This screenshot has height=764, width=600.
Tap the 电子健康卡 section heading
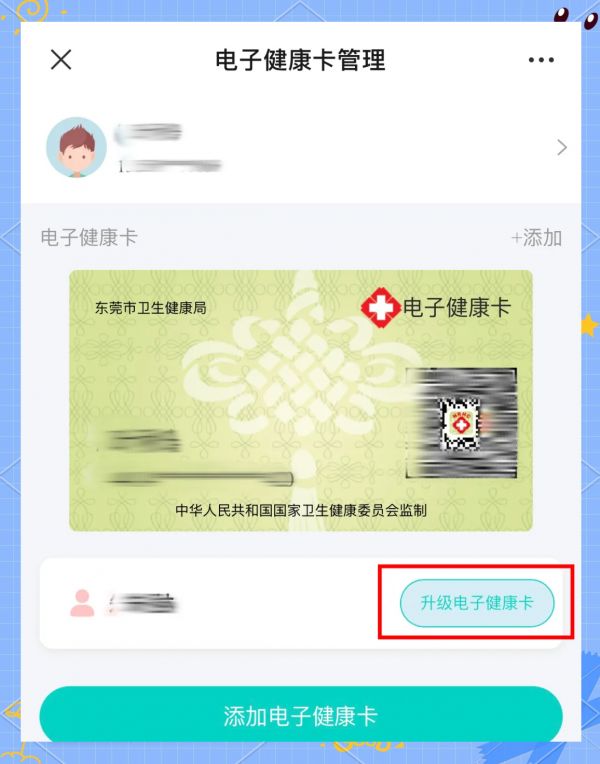point(89,238)
